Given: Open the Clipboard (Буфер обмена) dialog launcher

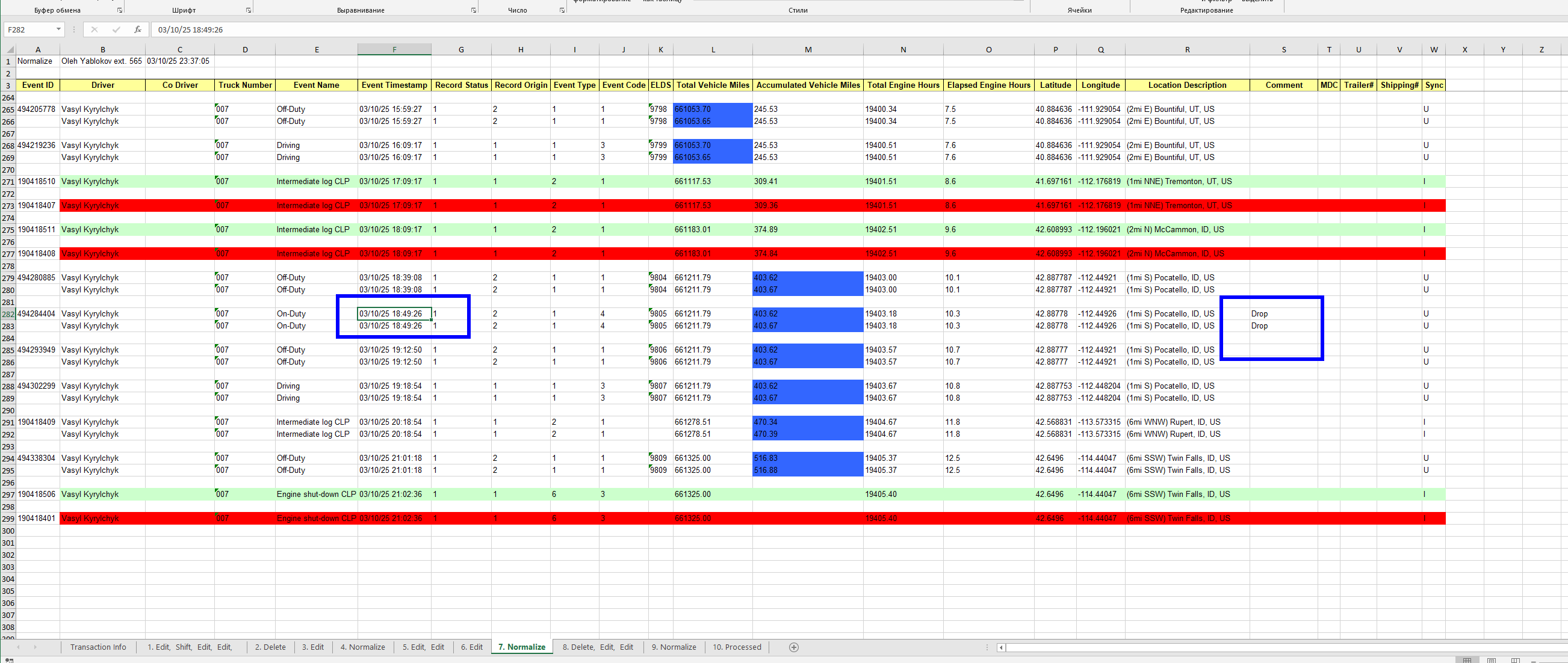Looking at the screenshot, I should [120, 10].
